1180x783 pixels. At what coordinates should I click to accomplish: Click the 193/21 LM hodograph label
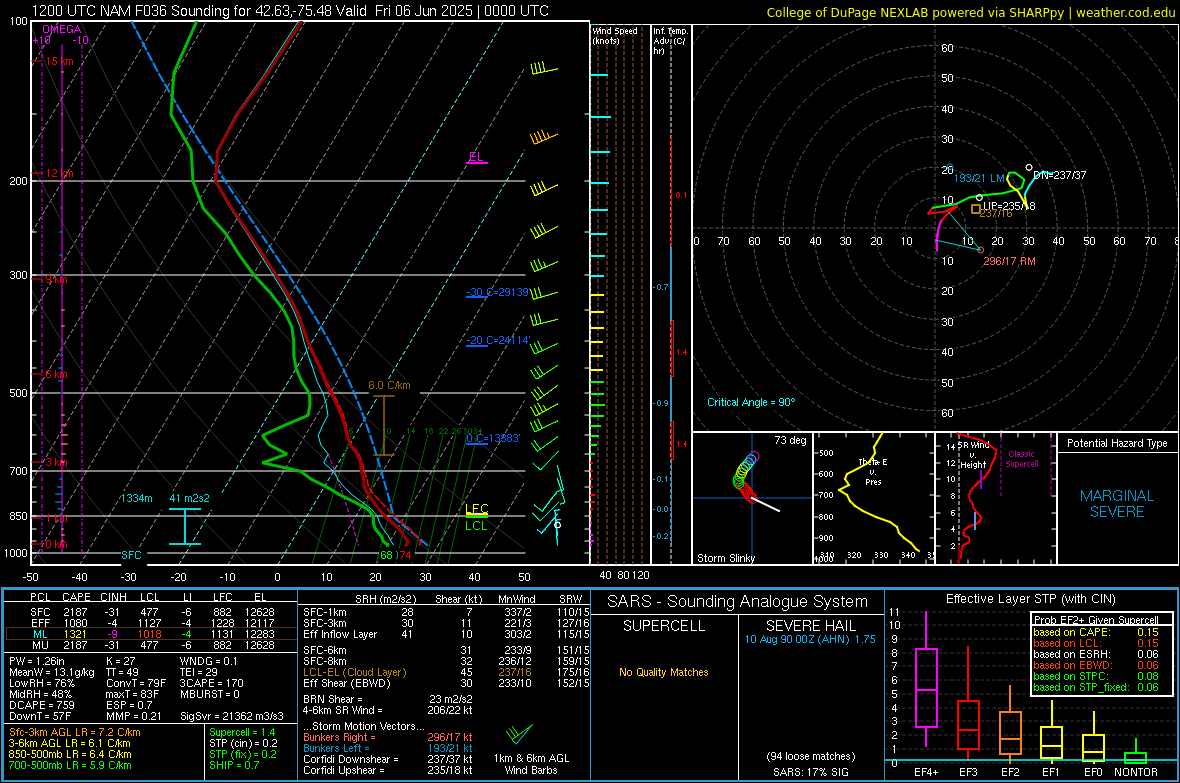pyautogui.click(x=979, y=178)
